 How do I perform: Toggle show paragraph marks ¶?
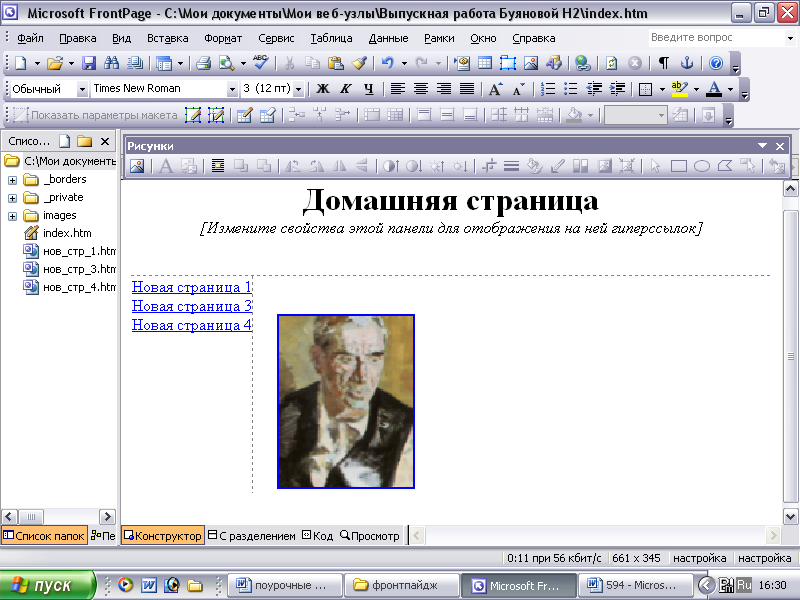click(664, 63)
